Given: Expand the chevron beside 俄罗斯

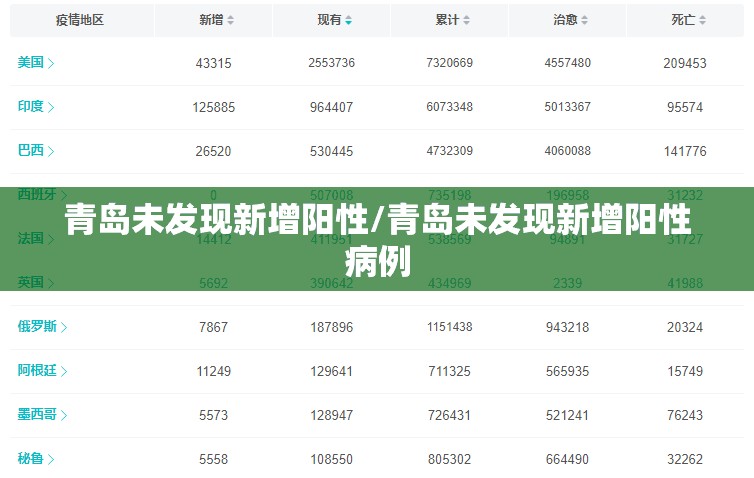Looking at the screenshot, I should pos(64,327).
